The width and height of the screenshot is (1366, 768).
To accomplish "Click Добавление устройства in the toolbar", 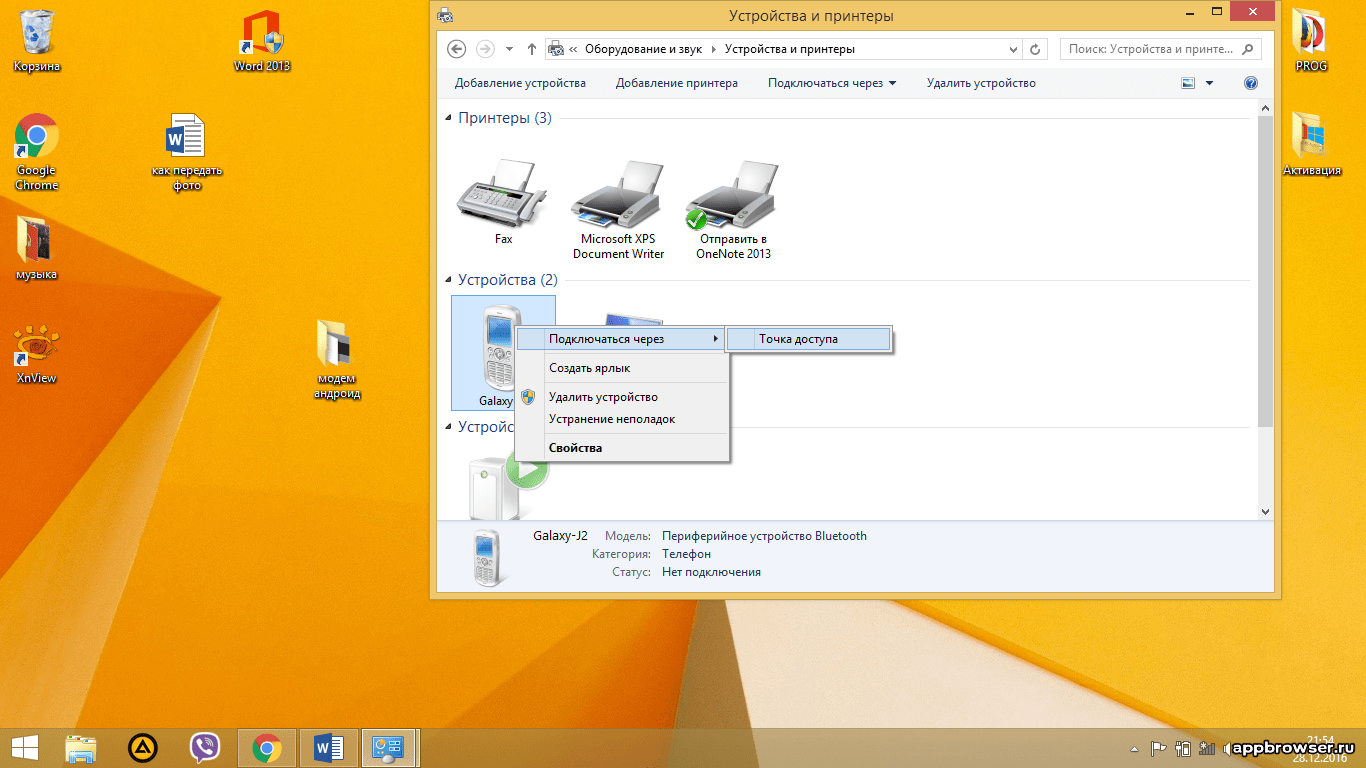I will pyautogui.click(x=520, y=83).
